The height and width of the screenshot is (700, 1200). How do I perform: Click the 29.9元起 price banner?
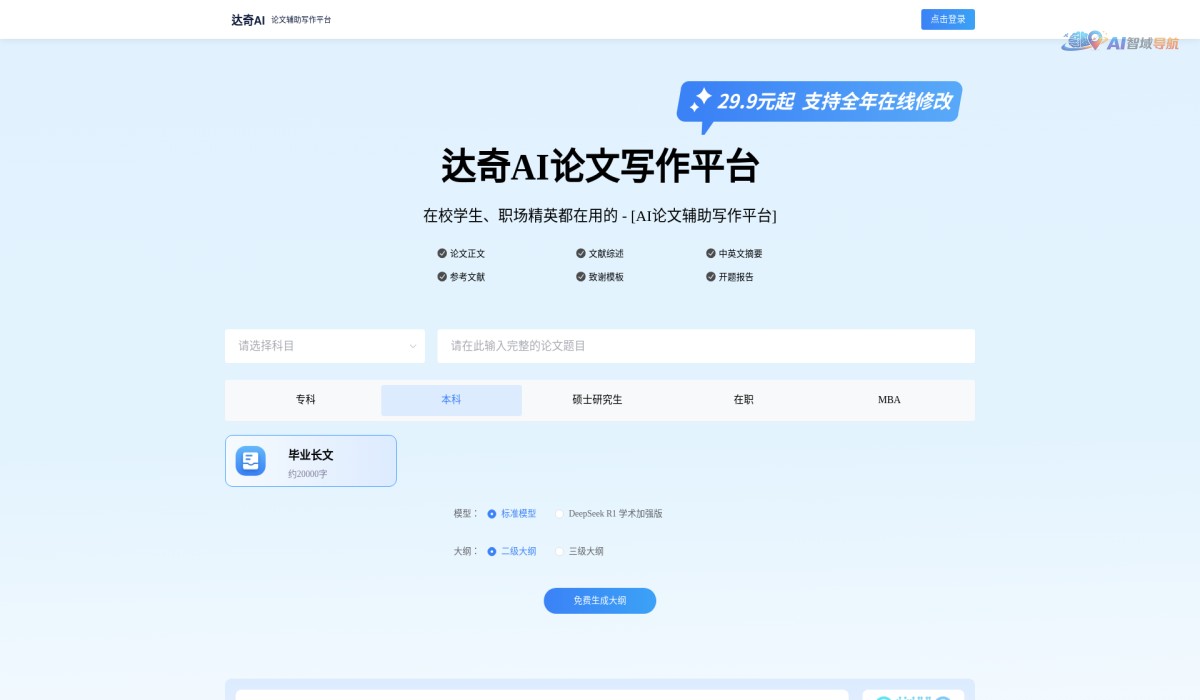pyautogui.click(x=820, y=100)
